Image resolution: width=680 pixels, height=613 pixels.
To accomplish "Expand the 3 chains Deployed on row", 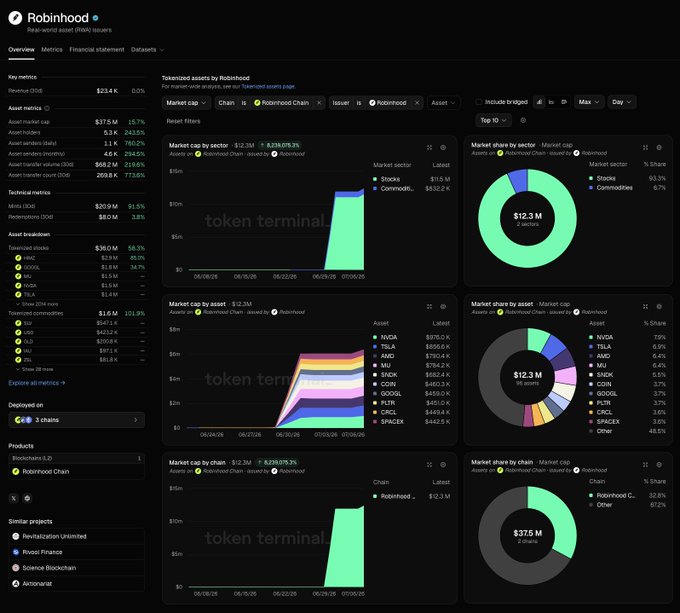I will [76, 420].
